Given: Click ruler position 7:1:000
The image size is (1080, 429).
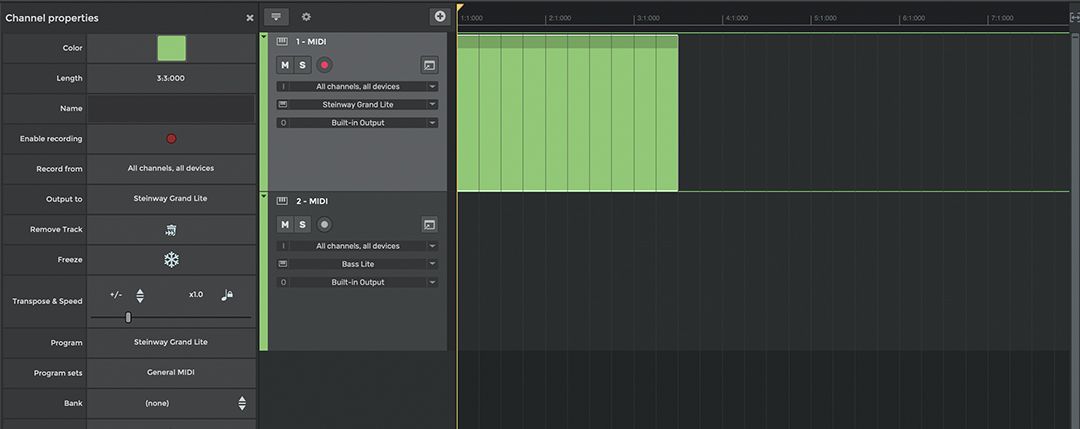Looking at the screenshot, I should pyautogui.click(x=1001, y=18).
